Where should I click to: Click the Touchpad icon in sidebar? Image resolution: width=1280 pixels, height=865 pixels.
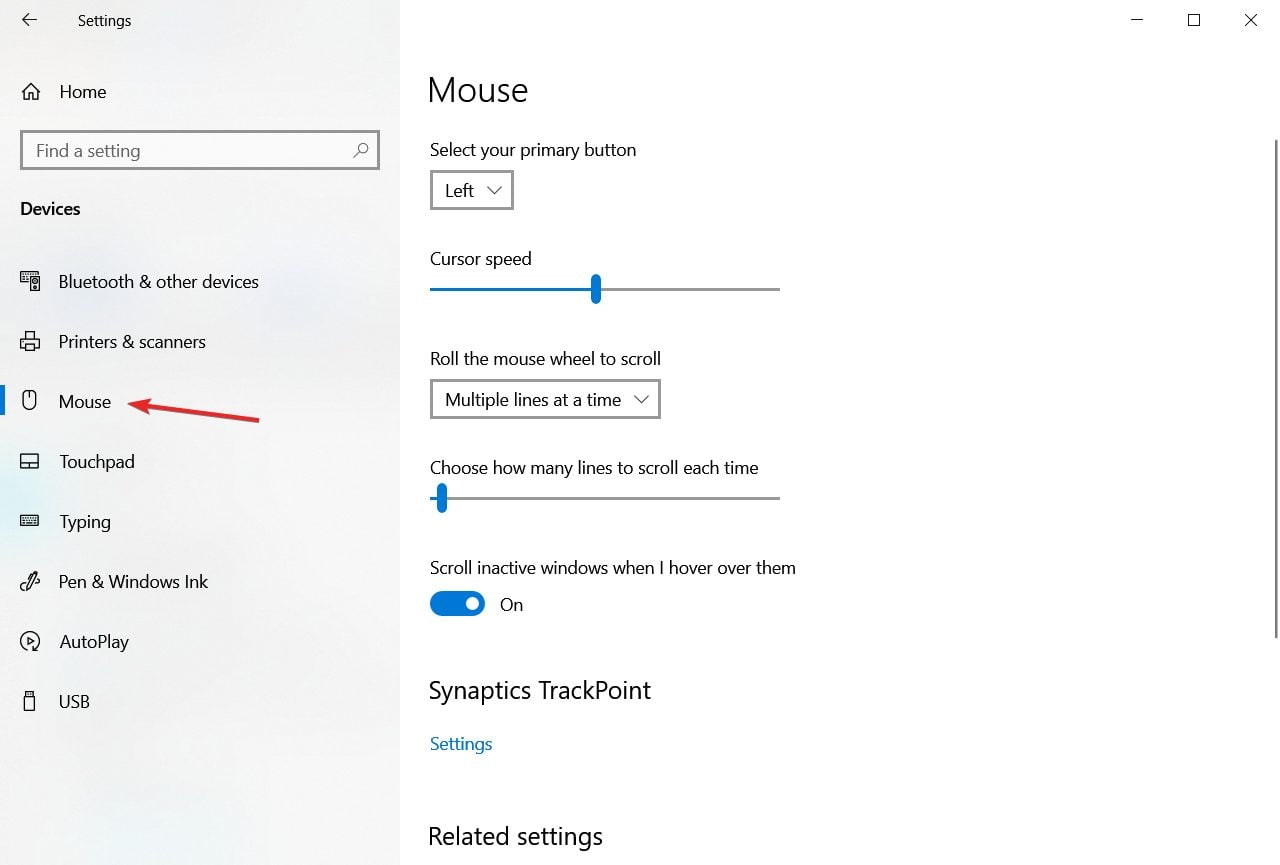[x=30, y=461]
